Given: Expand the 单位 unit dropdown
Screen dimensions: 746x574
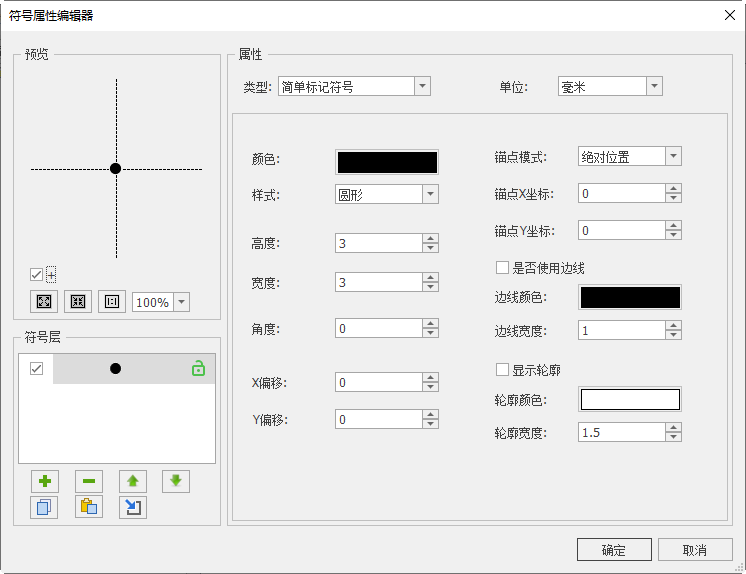Looking at the screenshot, I should [654, 87].
